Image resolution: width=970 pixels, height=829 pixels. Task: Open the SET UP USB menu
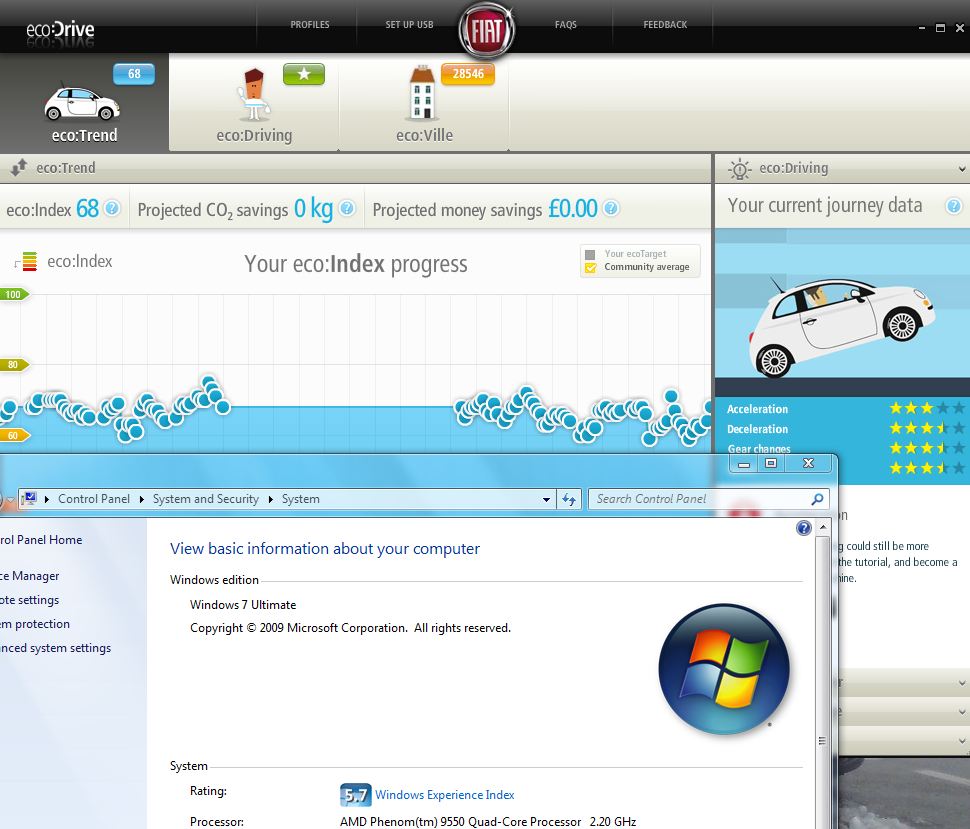tap(409, 25)
